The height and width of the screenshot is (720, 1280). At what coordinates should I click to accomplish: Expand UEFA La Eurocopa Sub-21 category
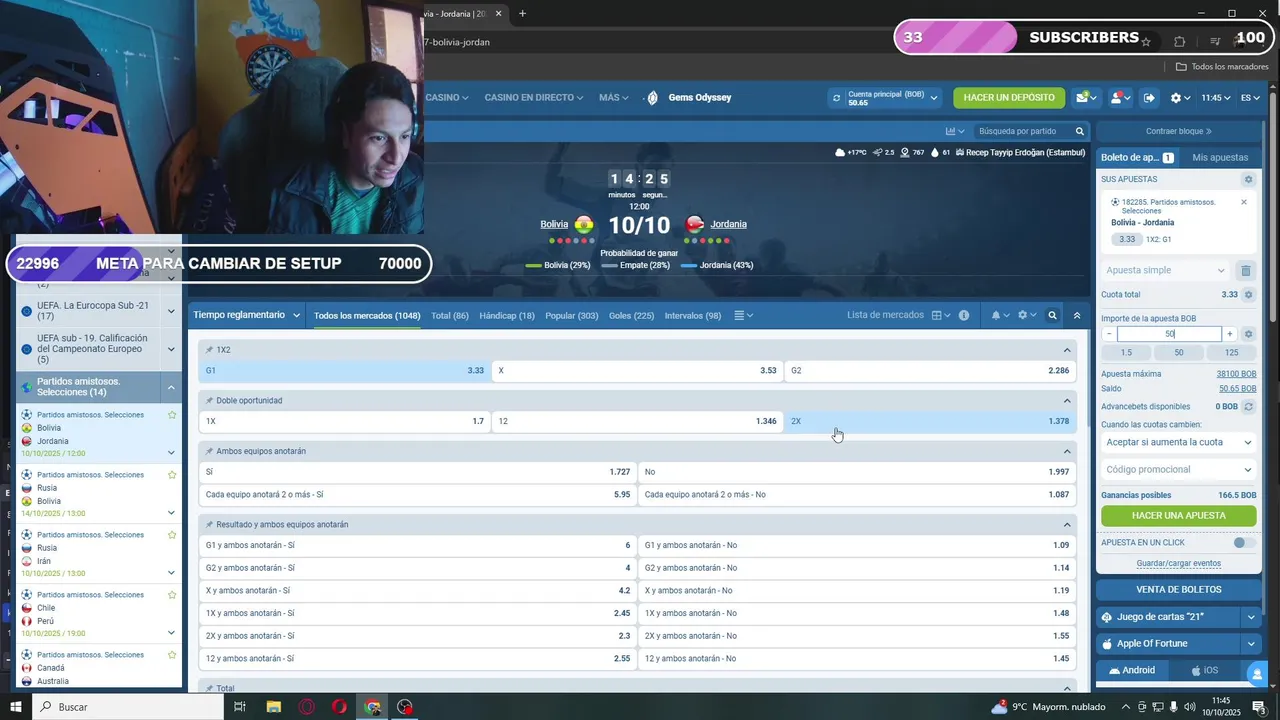coord(171,310)
